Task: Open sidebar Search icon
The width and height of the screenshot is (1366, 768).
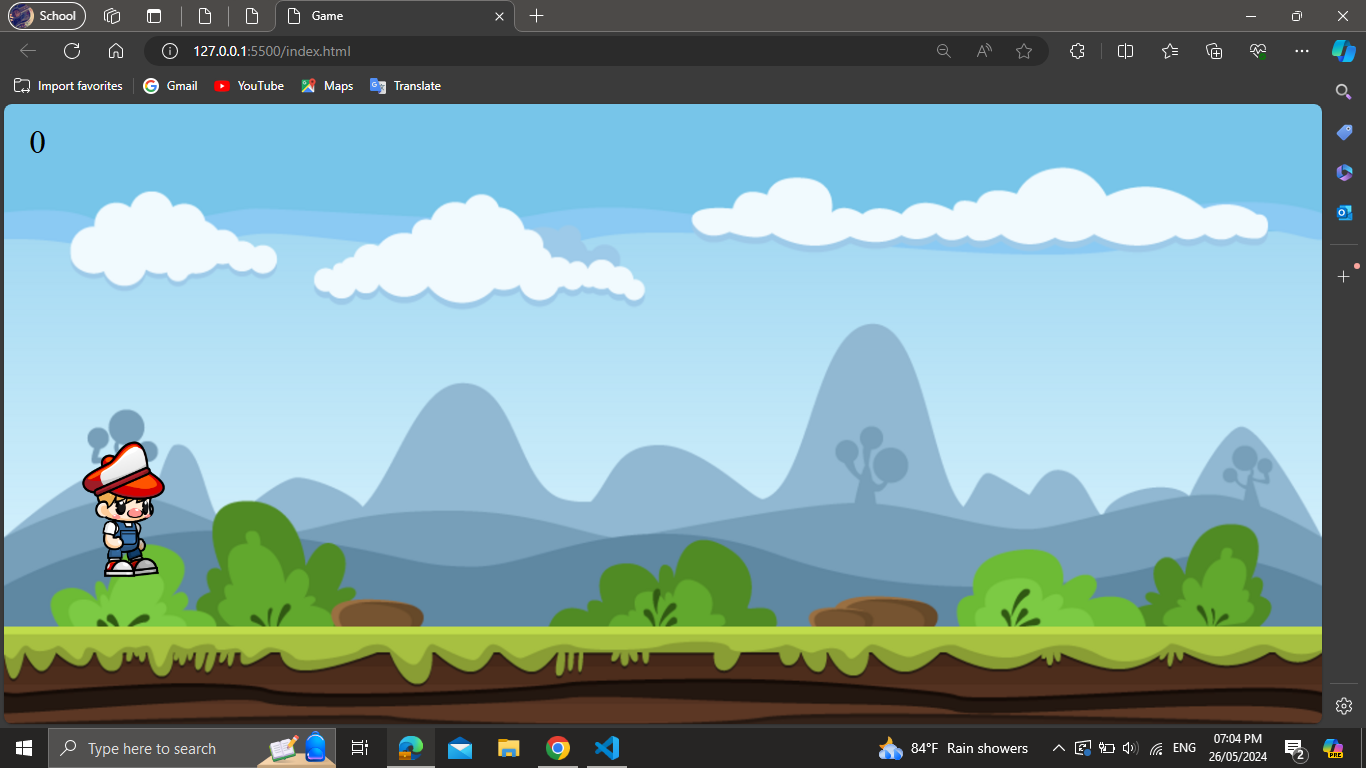Action: 1344,92
